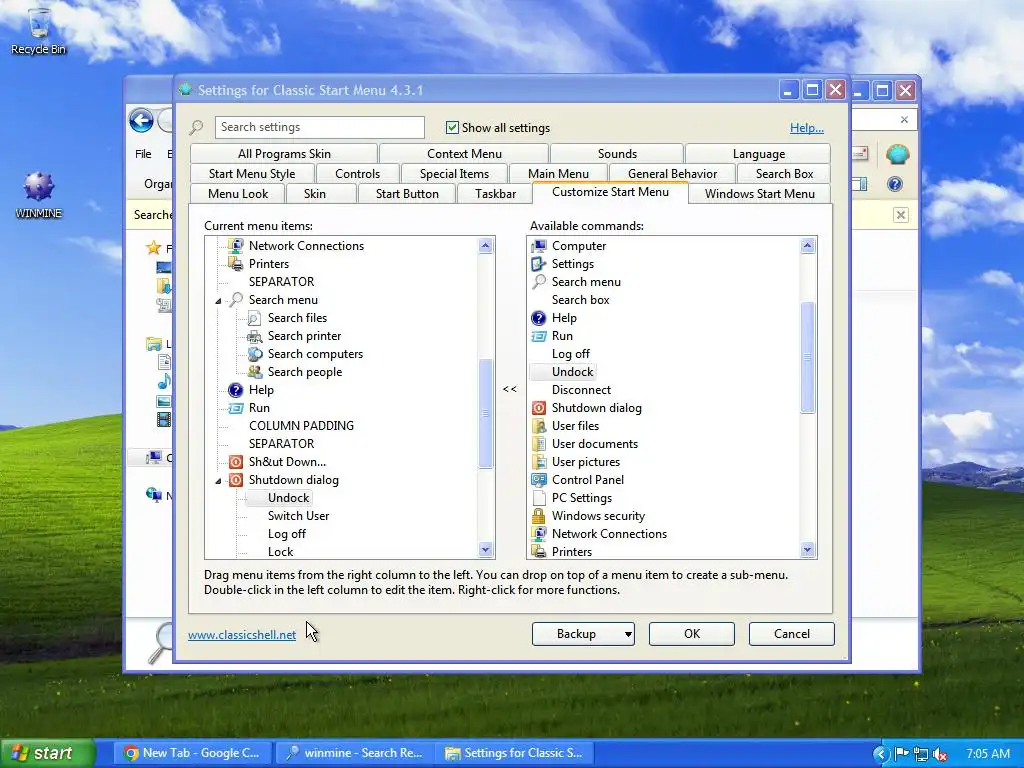Screen dimensions: 1024x768
Task: Open the Main Menu tab
Action: (x=558, y=174)
